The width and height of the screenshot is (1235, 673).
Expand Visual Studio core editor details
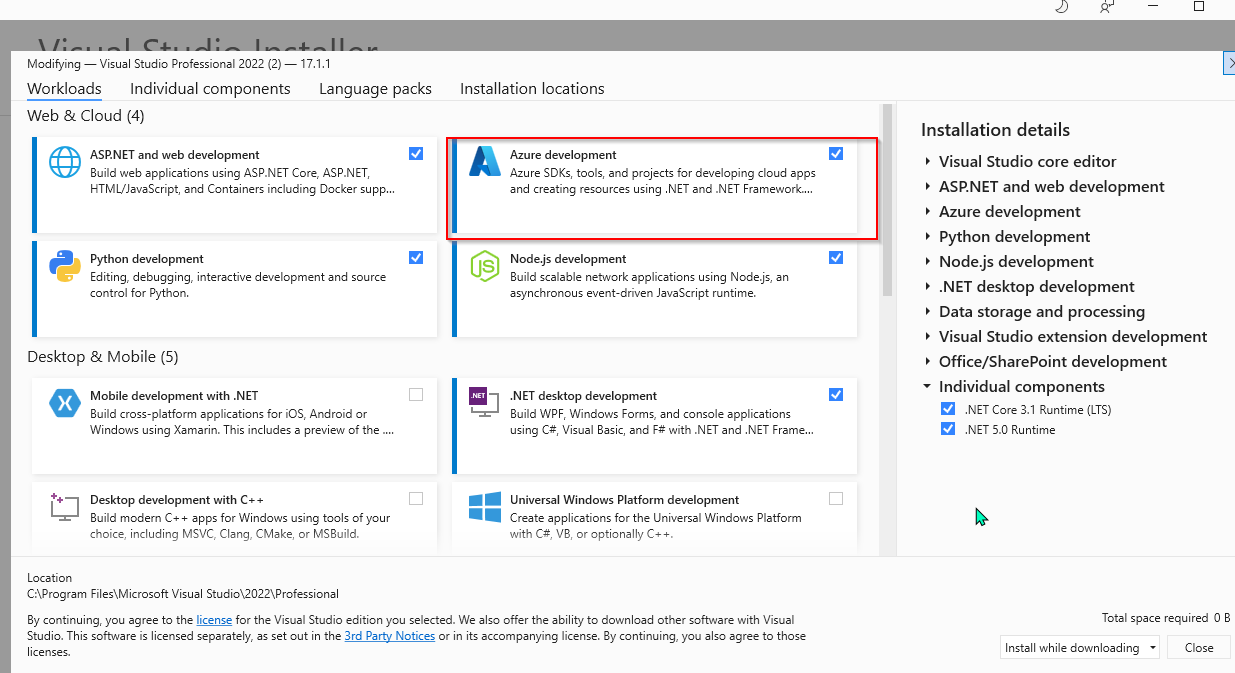[x=928, y=162]
